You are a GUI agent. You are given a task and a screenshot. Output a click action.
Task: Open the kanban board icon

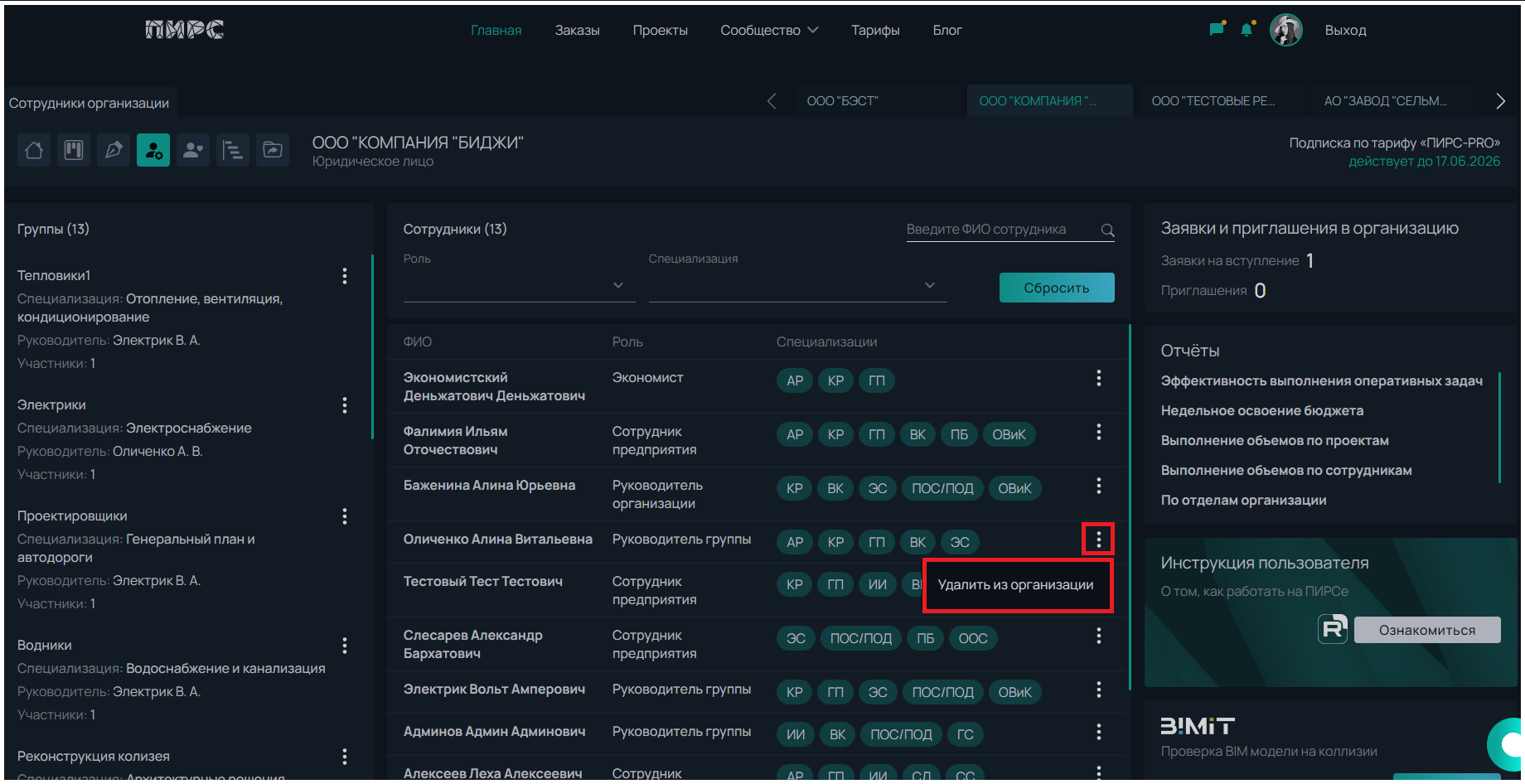pyautogui.click(x=74, y=150)
